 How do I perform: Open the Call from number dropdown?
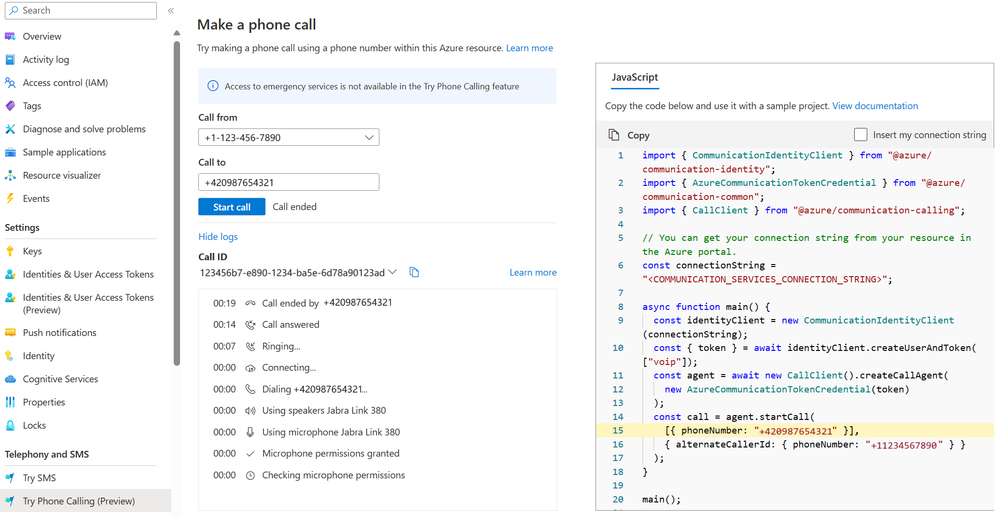click(x=289, y=137)
